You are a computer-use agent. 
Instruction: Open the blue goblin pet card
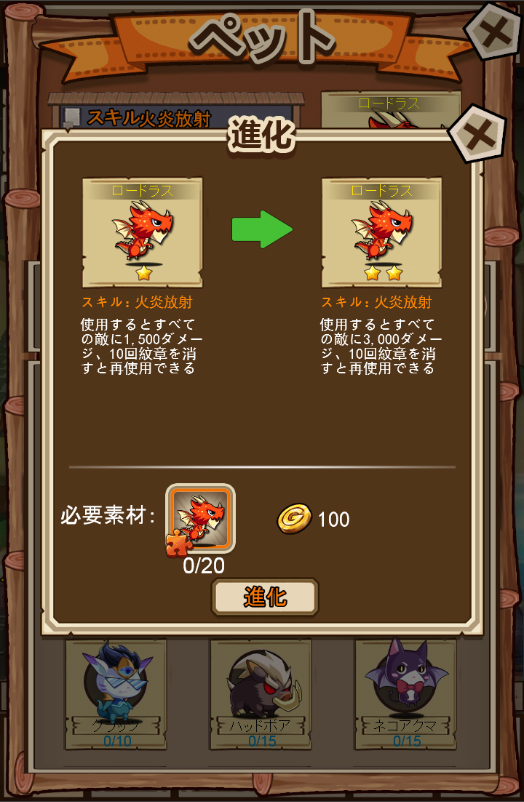(x=116, y=693)
